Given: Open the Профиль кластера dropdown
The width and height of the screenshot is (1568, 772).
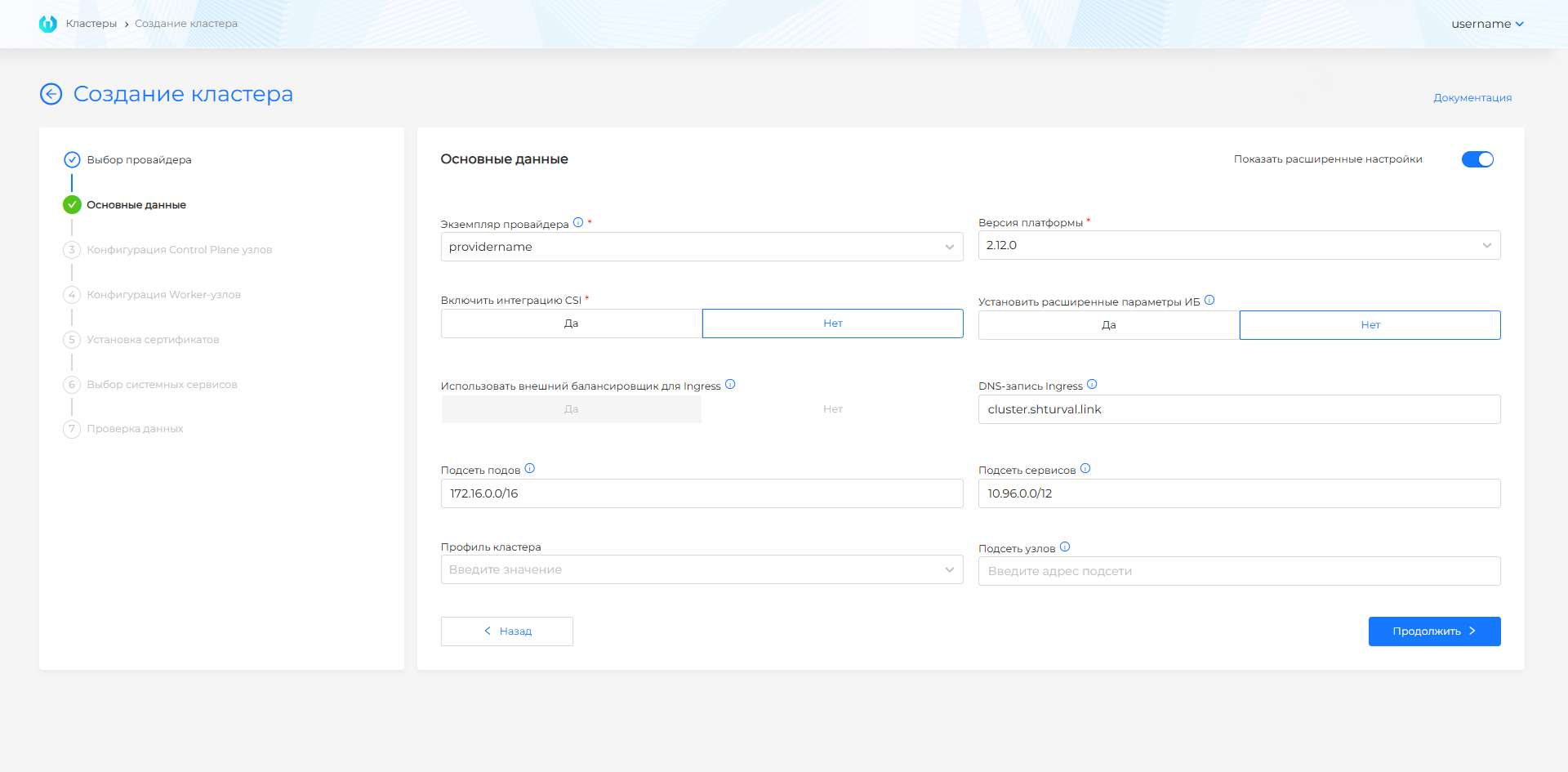Looking at the screenshot, I should tap(702, 569).
